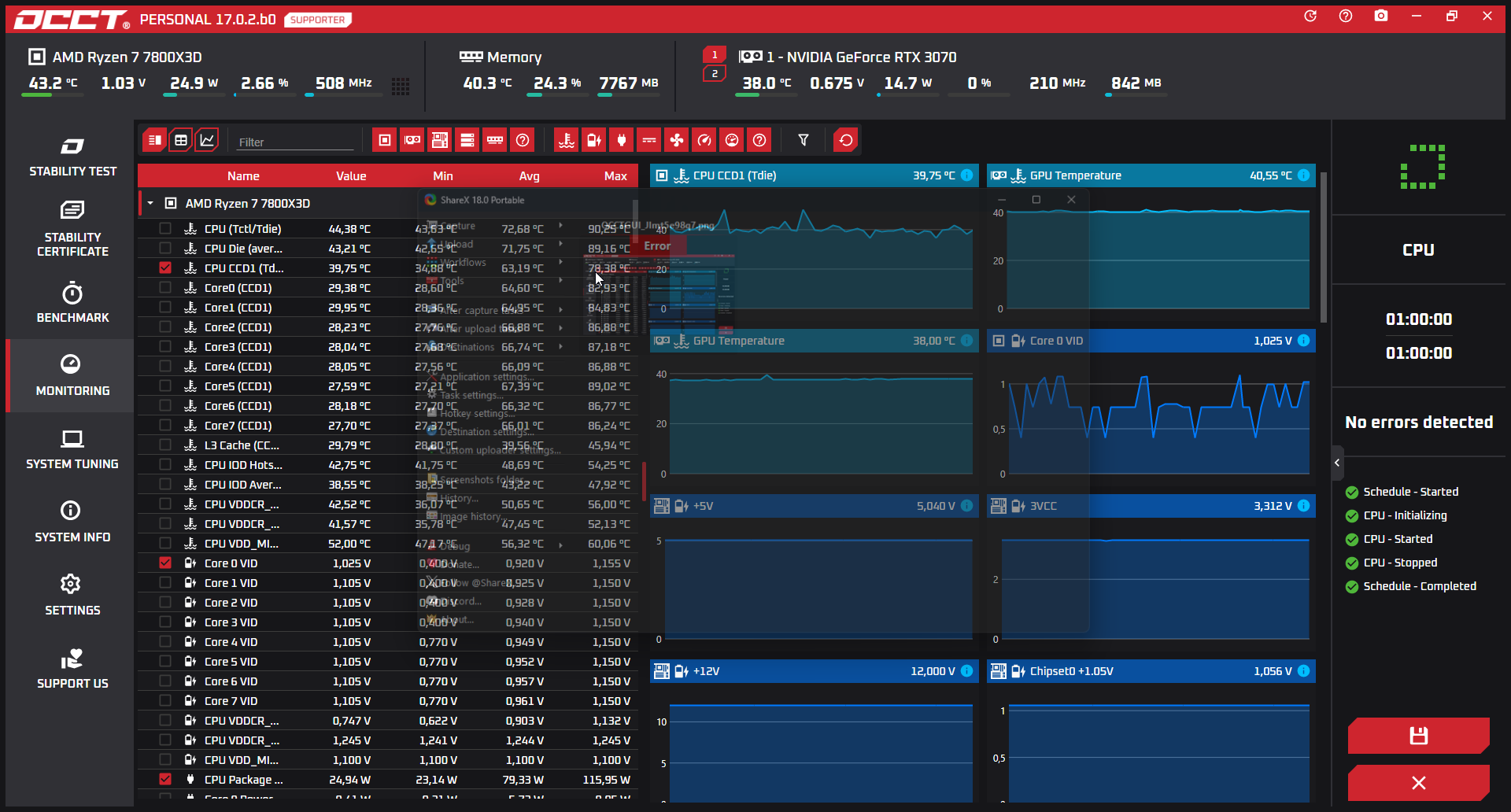
Task: Click the Filter text field
Action: tap(295, 142)
